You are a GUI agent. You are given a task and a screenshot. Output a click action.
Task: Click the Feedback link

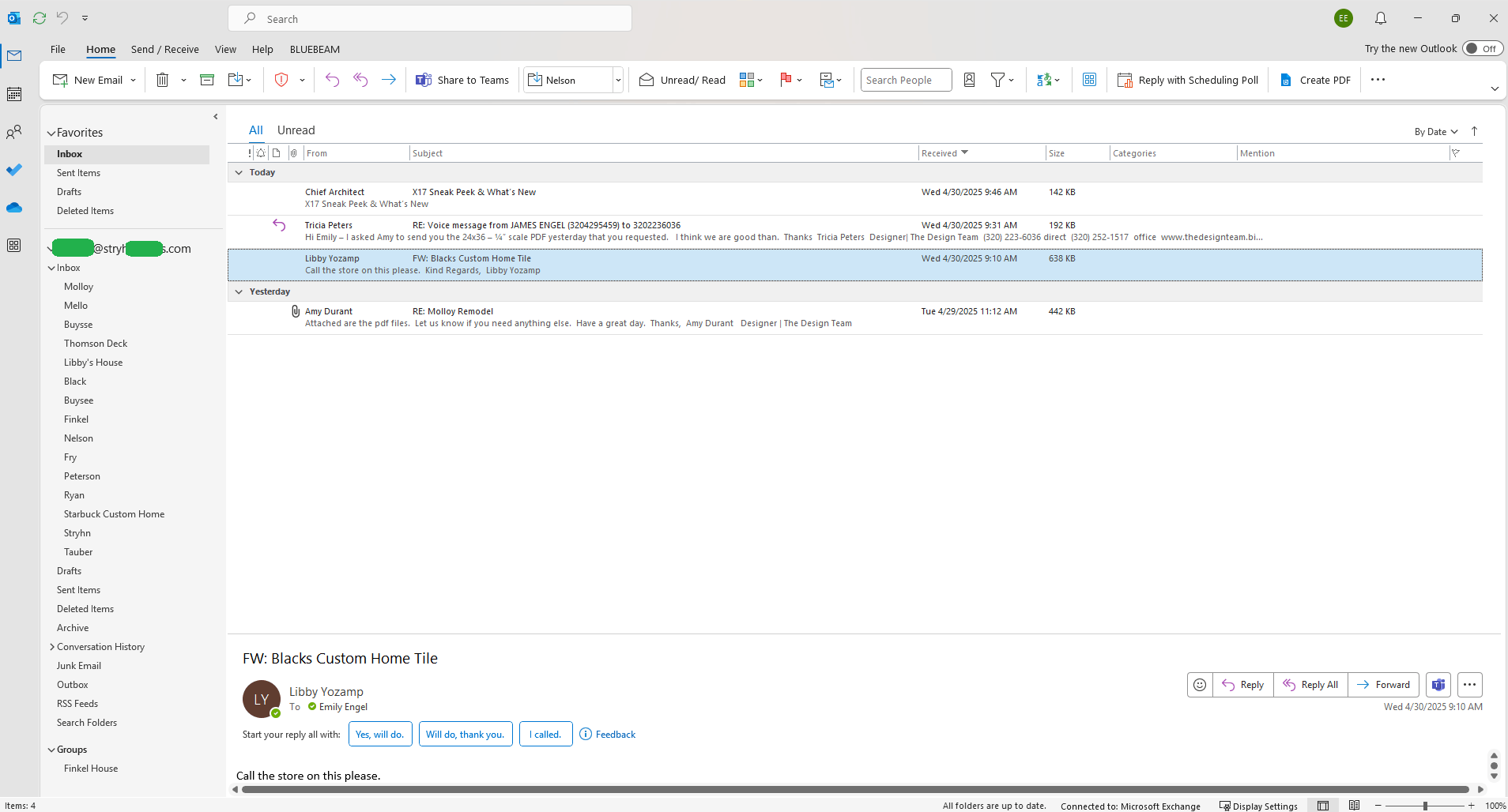tap(608, 734)
